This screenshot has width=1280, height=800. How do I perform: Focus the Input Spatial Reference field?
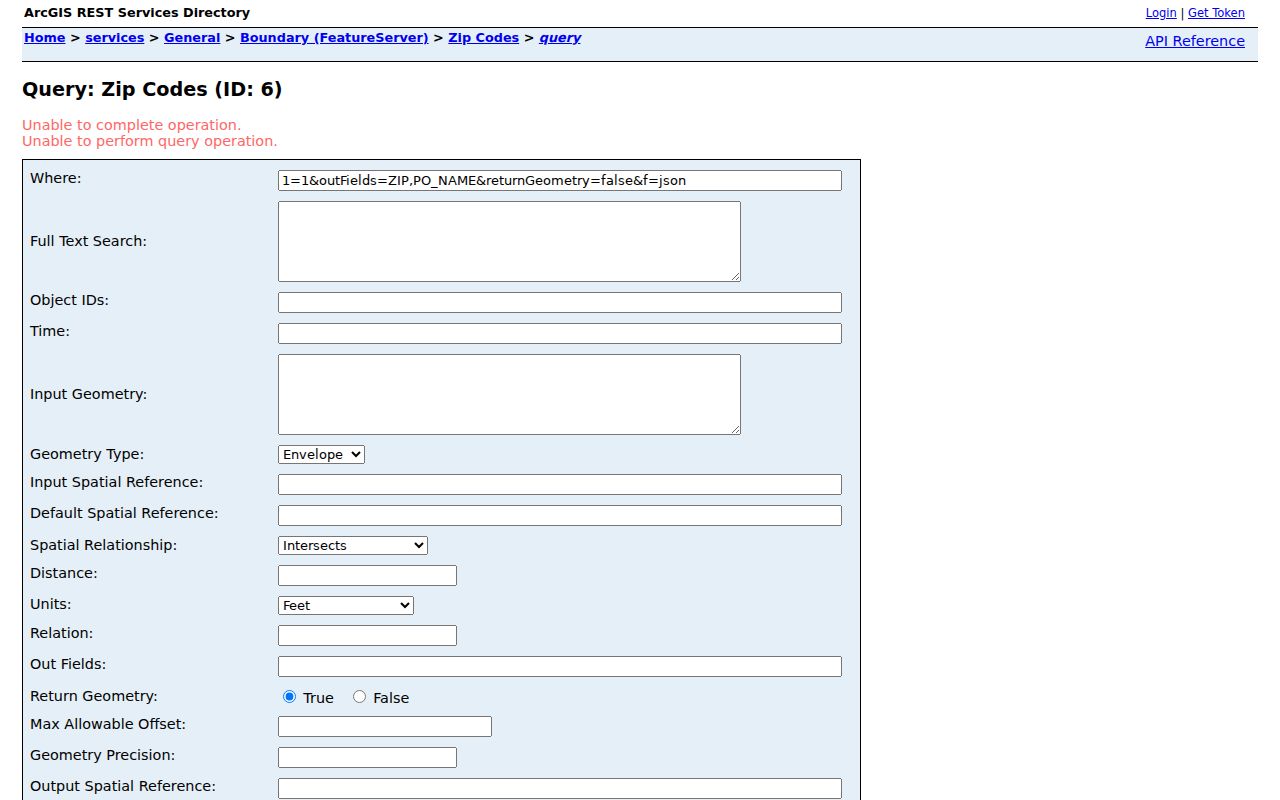pos(560,484)
